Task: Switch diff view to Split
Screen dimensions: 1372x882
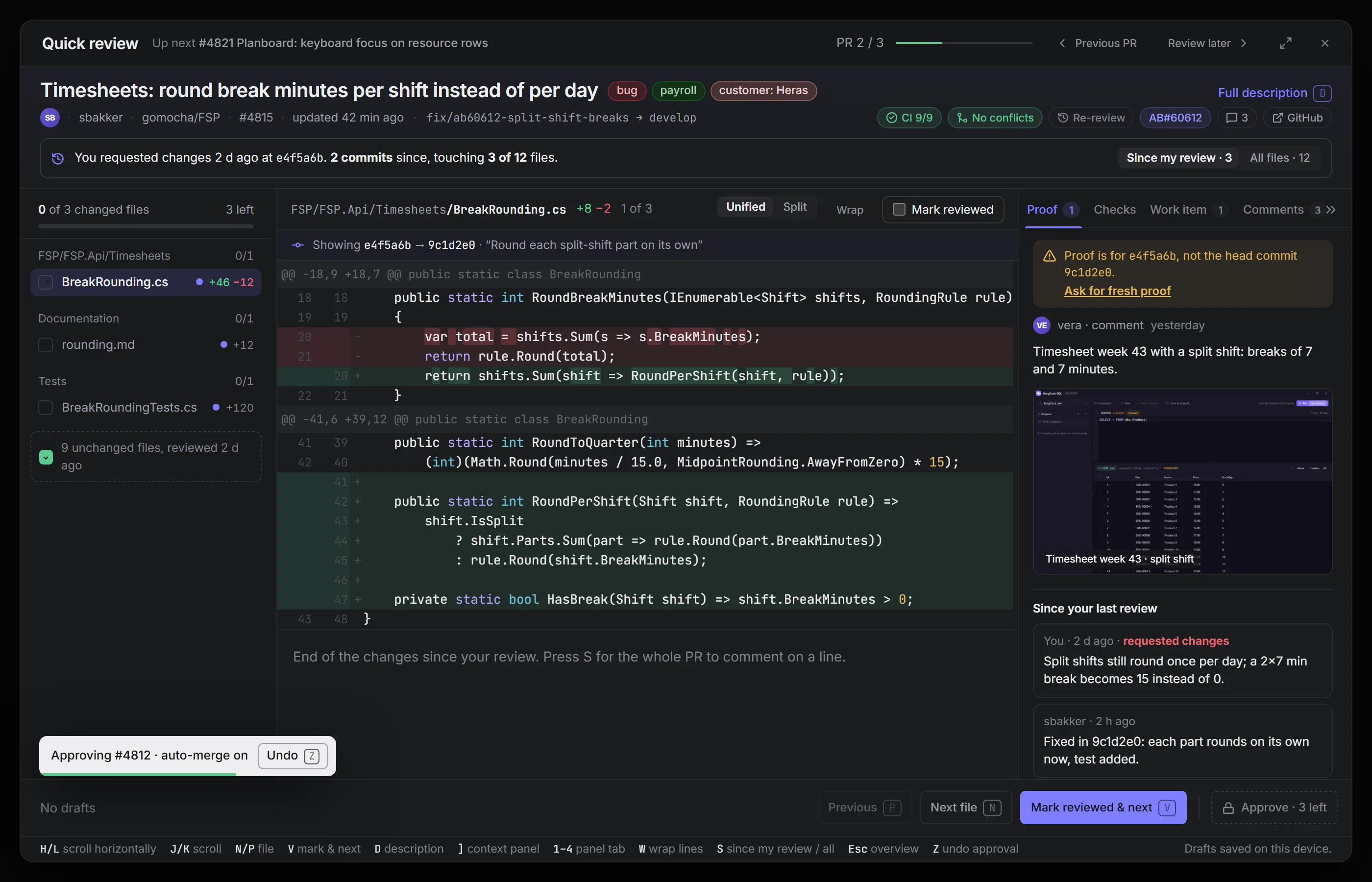Action: pyautogui.click(x=795, y=207)
